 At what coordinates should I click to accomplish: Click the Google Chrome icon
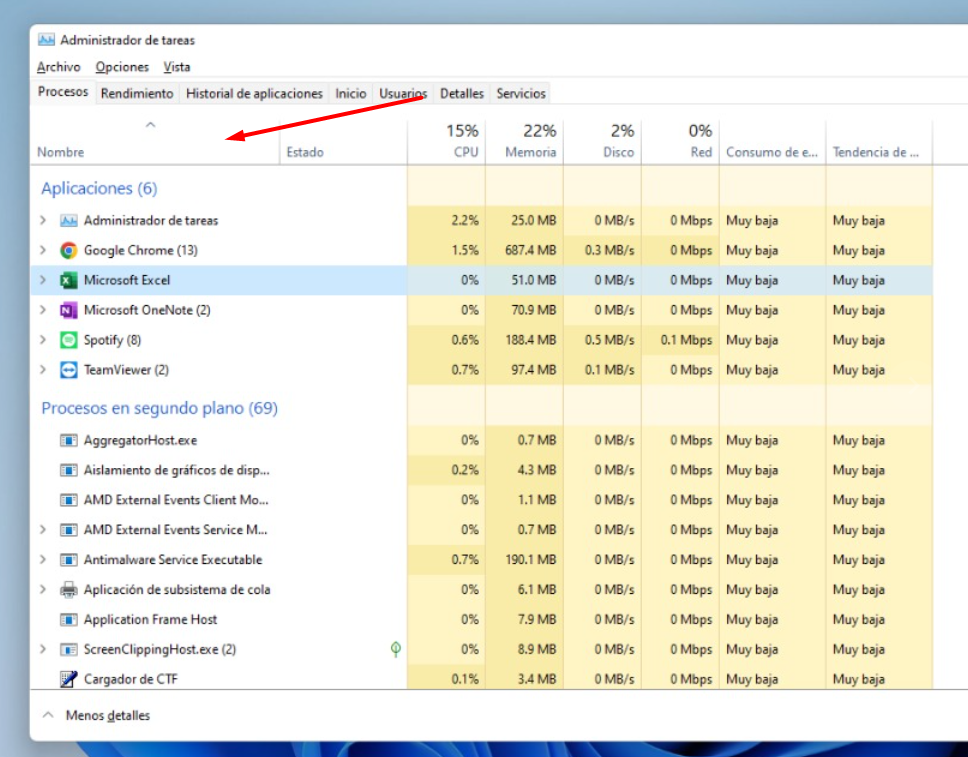pyautogui.click(x=69, y=250)
